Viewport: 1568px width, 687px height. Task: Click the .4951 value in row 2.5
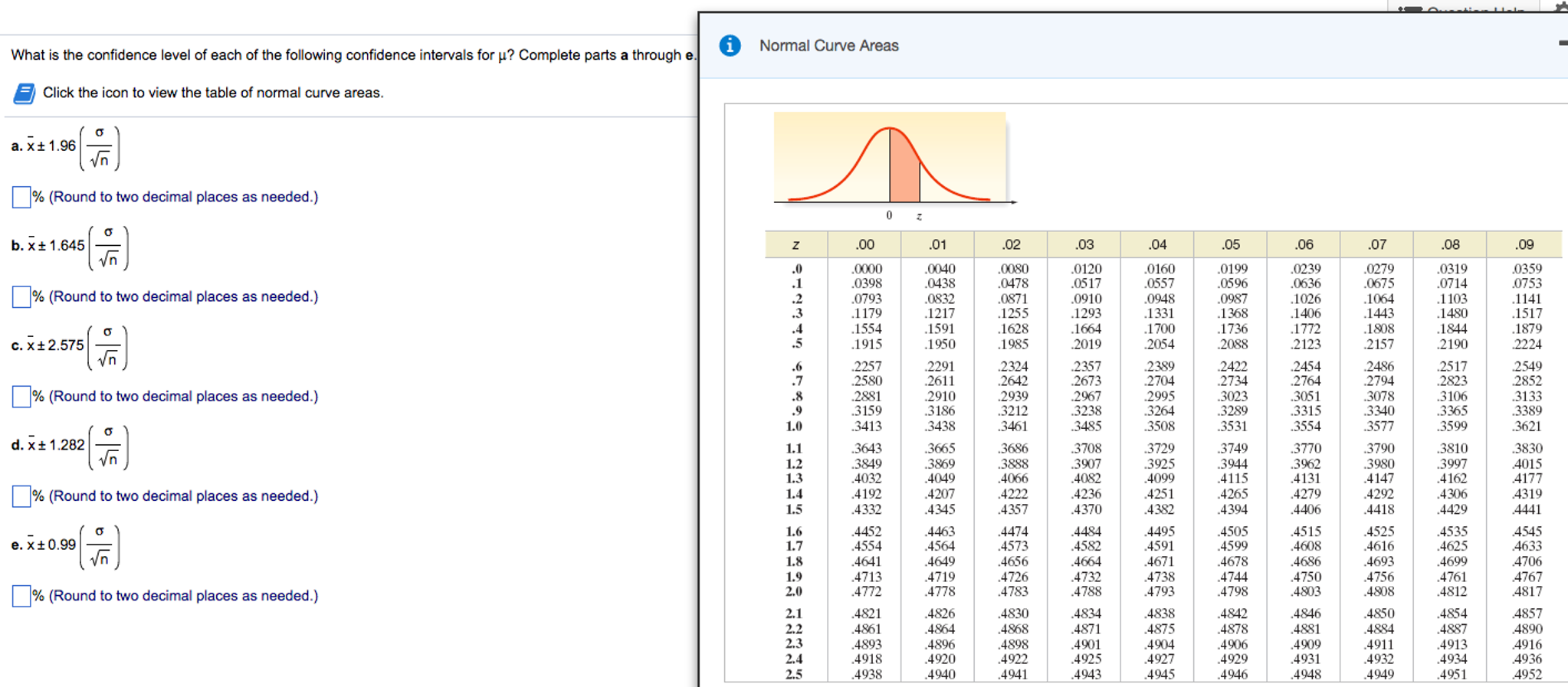[x=1452, y=675]
